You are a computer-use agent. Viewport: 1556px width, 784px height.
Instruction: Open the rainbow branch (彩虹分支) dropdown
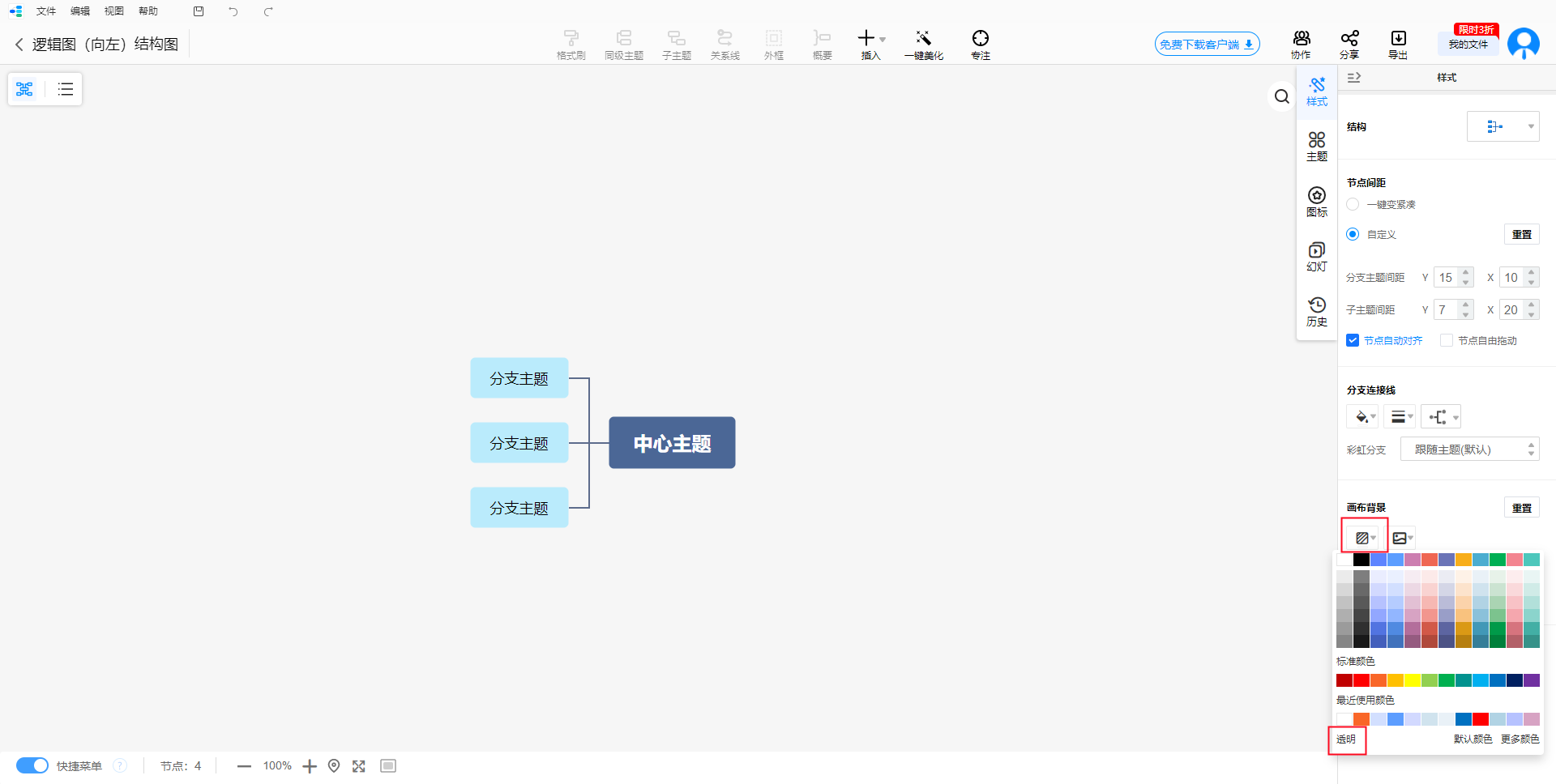coord(1469,450)
